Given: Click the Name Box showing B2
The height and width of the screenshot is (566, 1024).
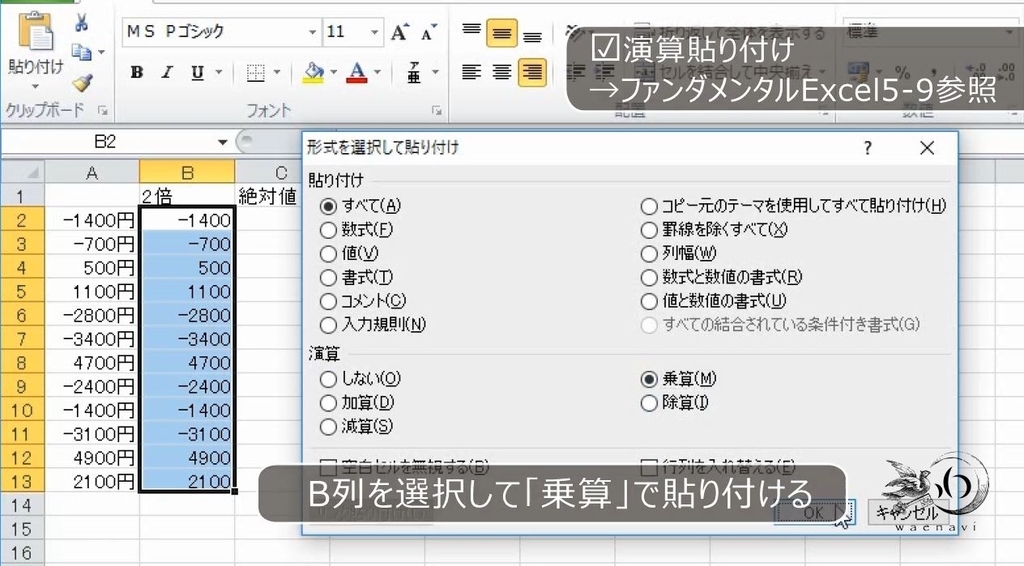Looking at the screenshot, I should click(x=106, y=142).
